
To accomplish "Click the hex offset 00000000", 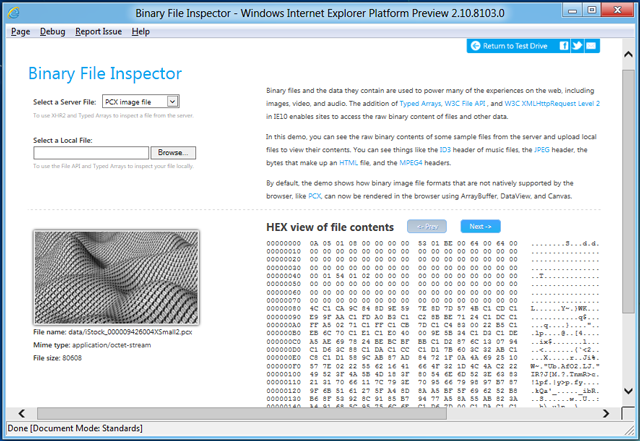I will tap(284, 243).
